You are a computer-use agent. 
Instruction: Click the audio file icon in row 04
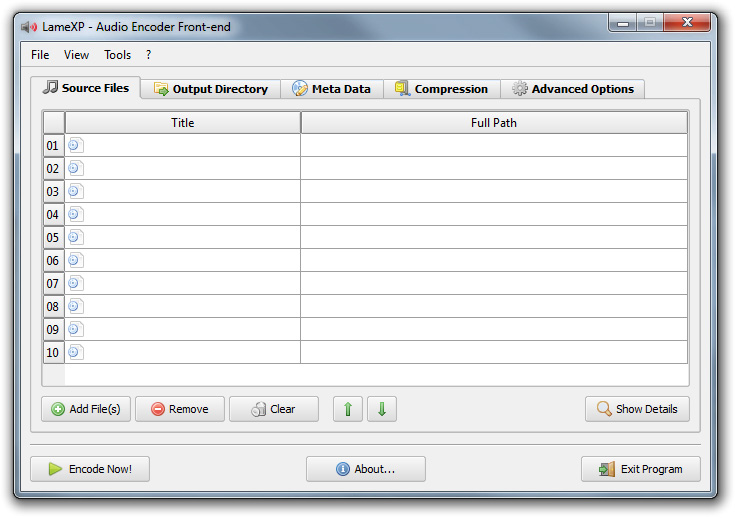[75, 214]
